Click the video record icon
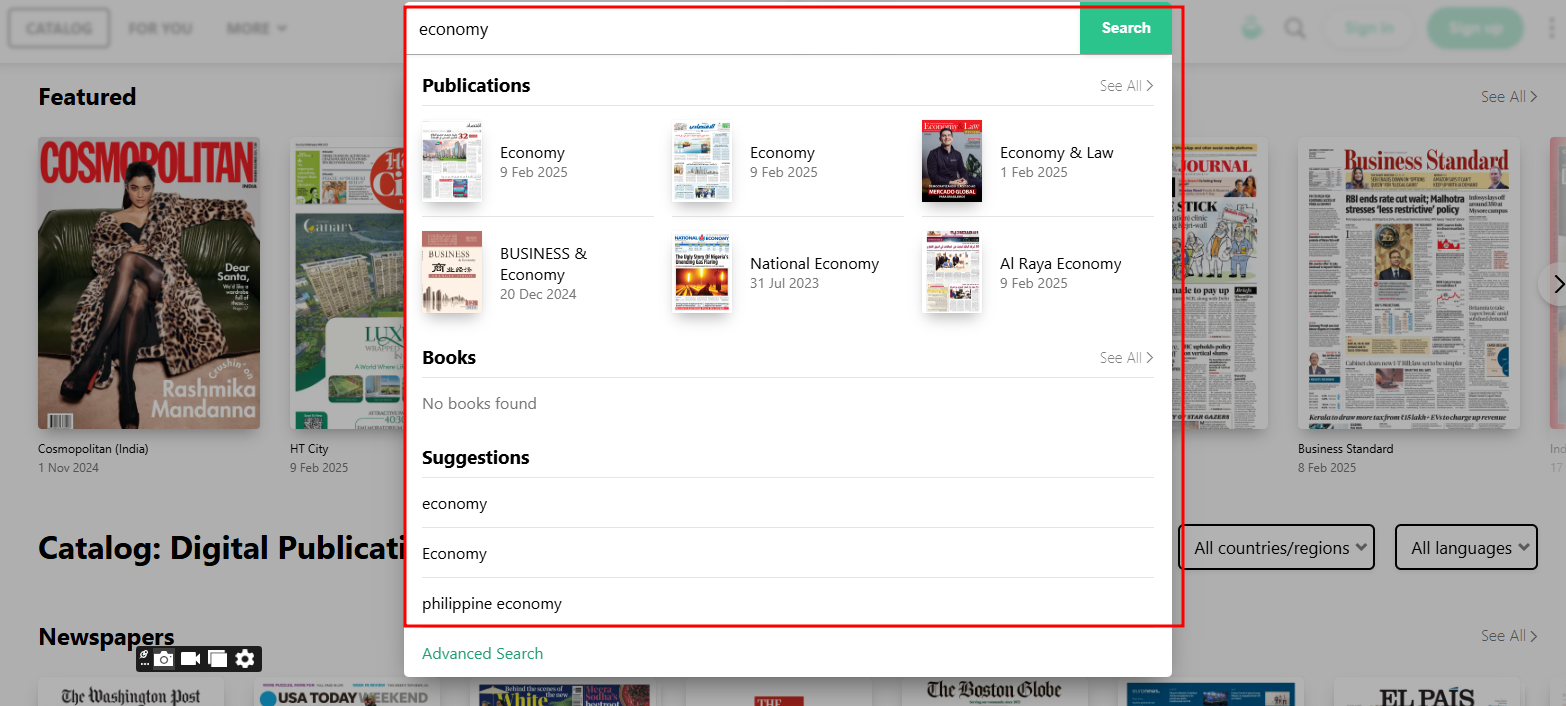The image size is (1566, 706). (x=190, y=658)
